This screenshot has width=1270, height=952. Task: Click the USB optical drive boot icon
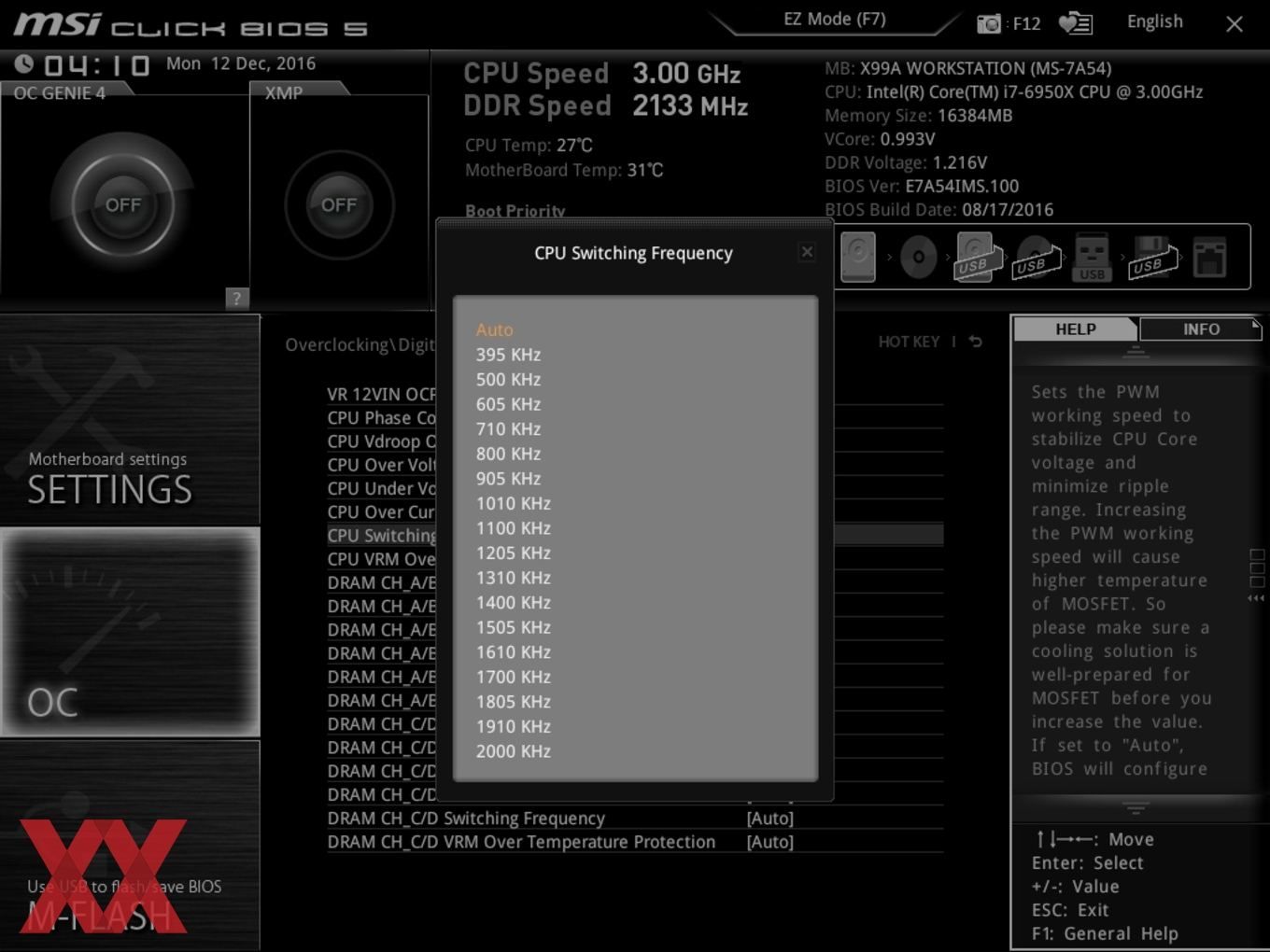[x=1036, y=258]
